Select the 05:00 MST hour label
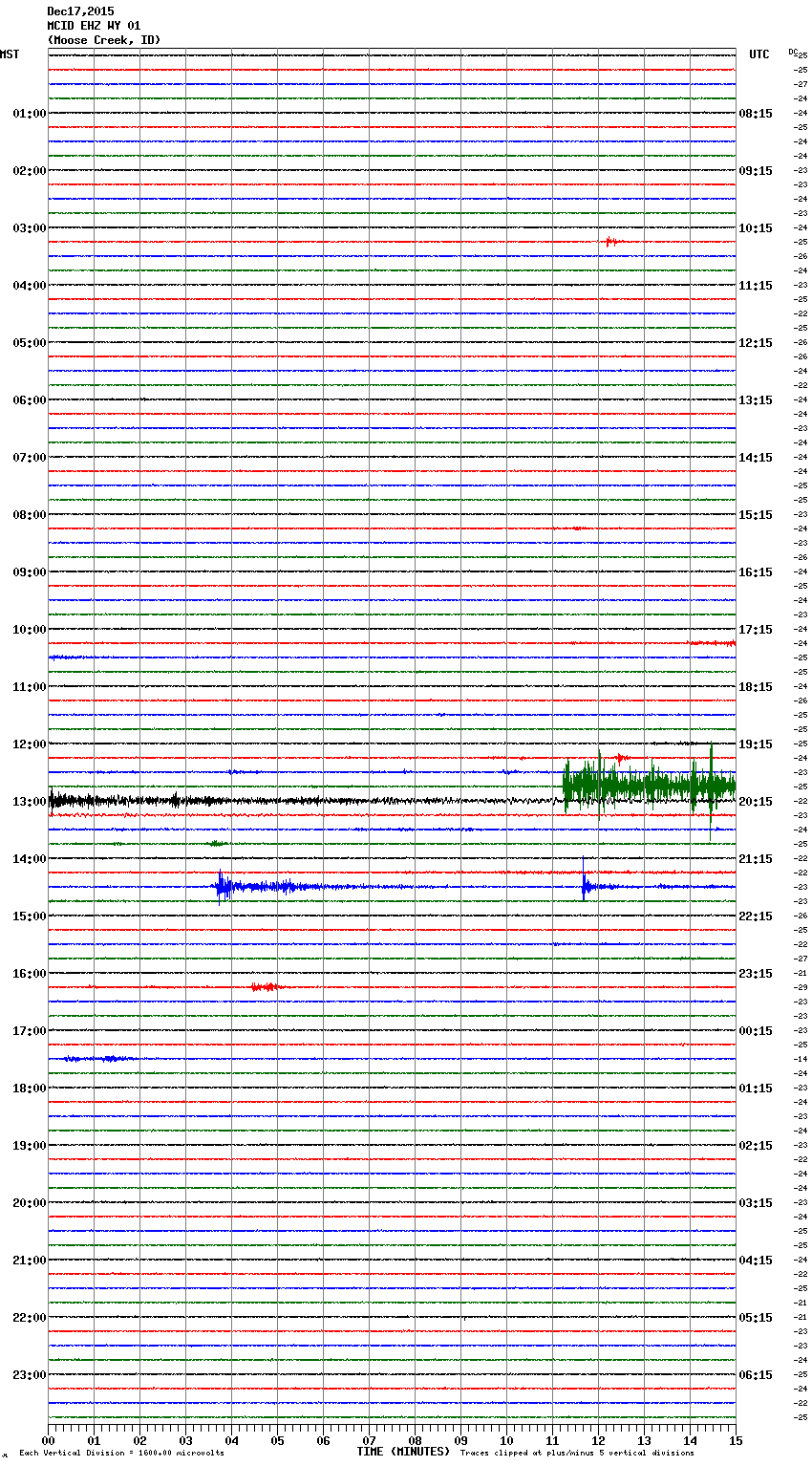The height and width of the screenshot is (1466, 812). tap(30, 343)
